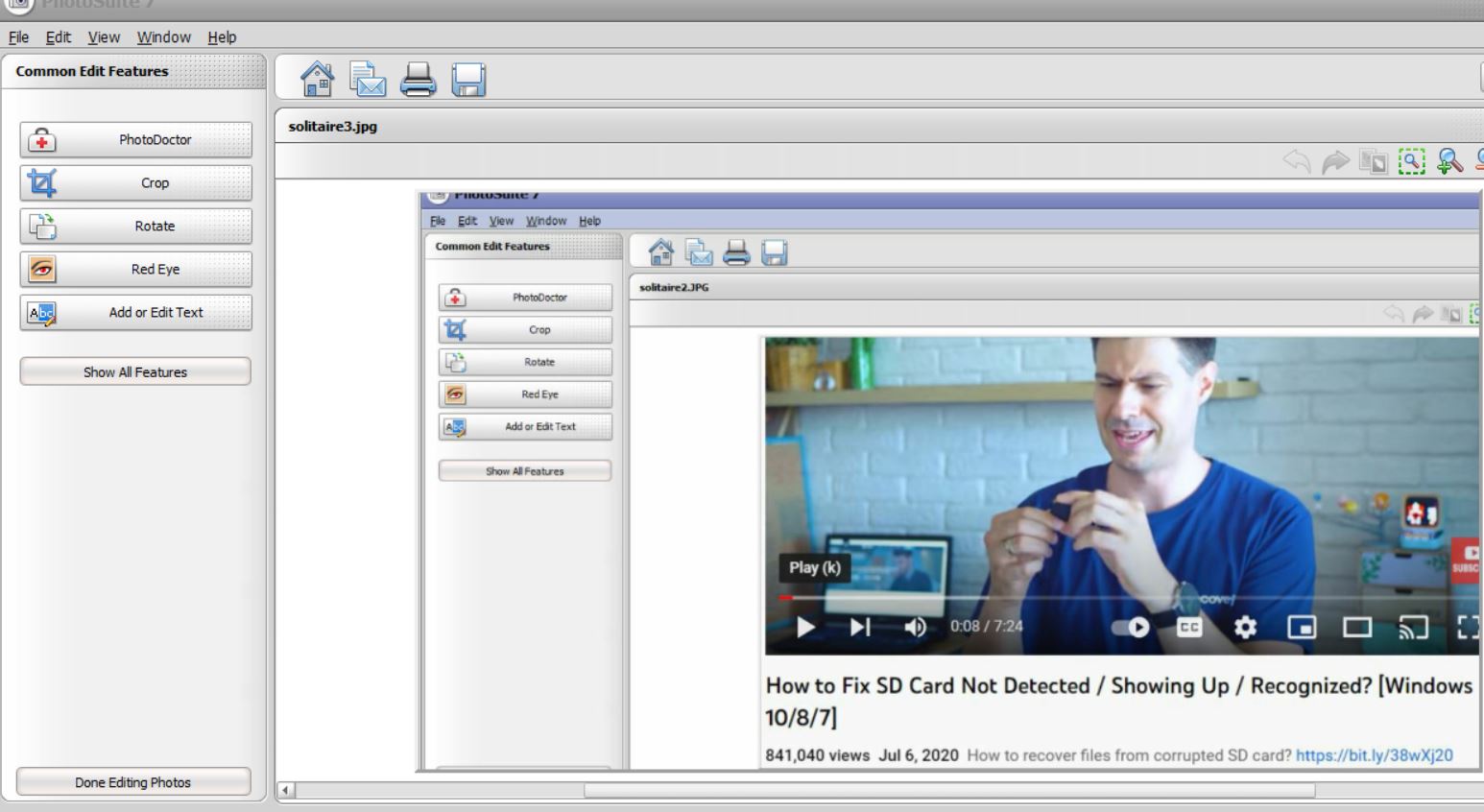Click the left scroll arrow below the canvas
The width and height of the screenshot is (1484, 812).
click(x=285, y=791)
